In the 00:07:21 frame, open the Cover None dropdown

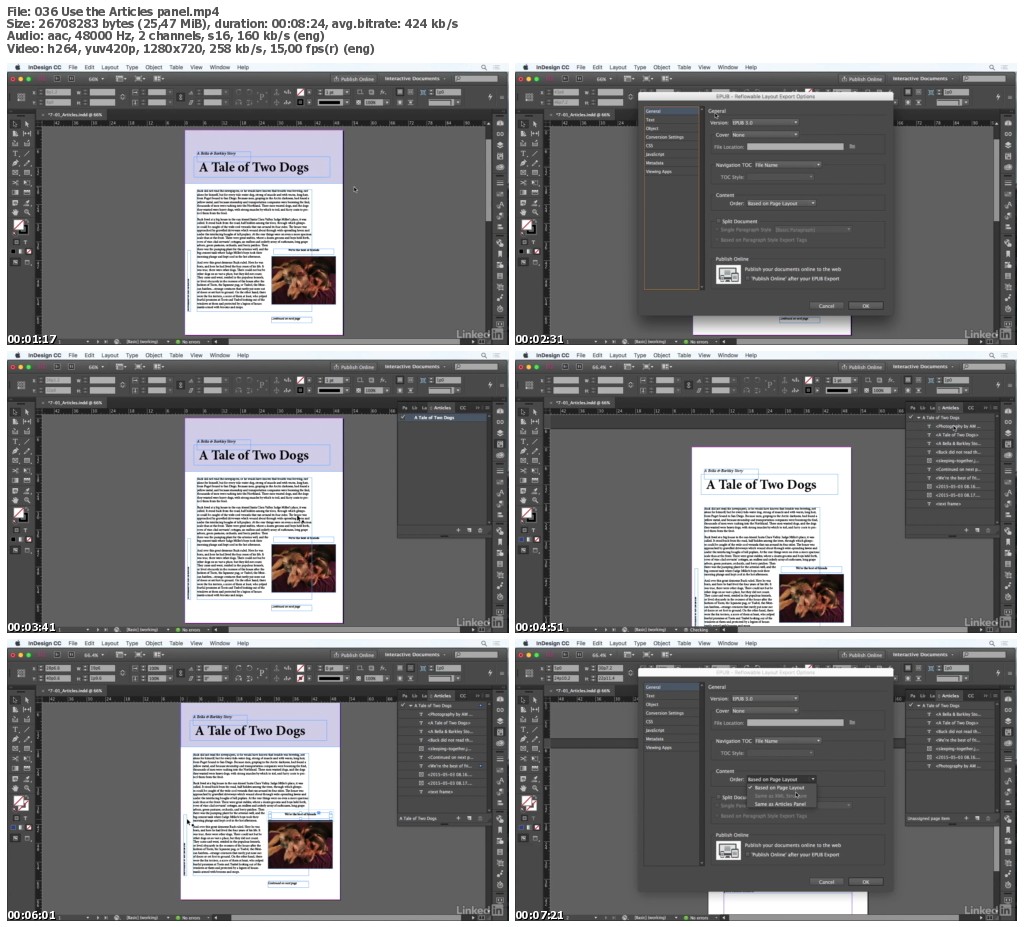764,711
